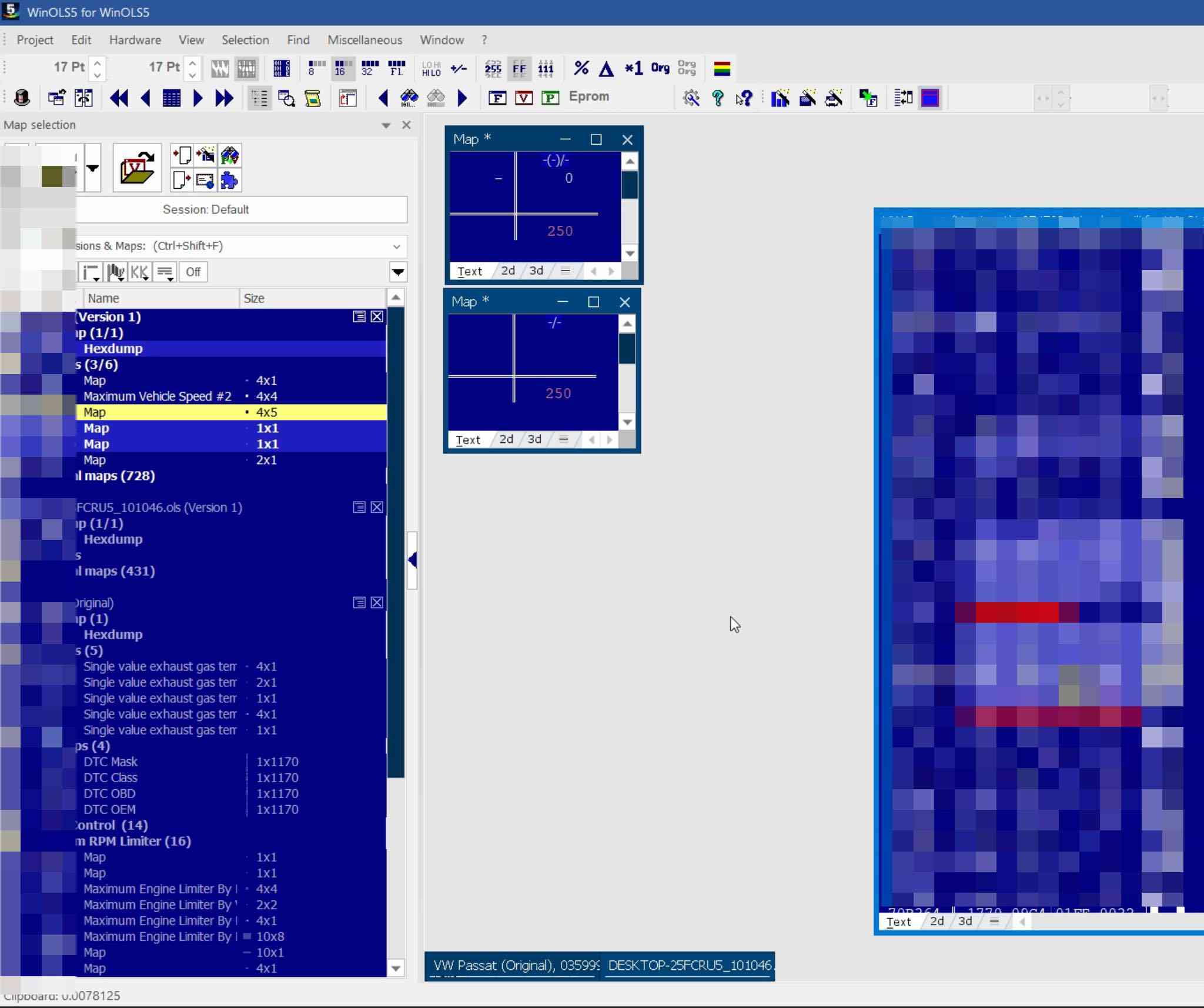The width and height of the screenshot is (1204, 1008).
Task: Click the fast-forward double arrow icon
Action: click(224, 98)
